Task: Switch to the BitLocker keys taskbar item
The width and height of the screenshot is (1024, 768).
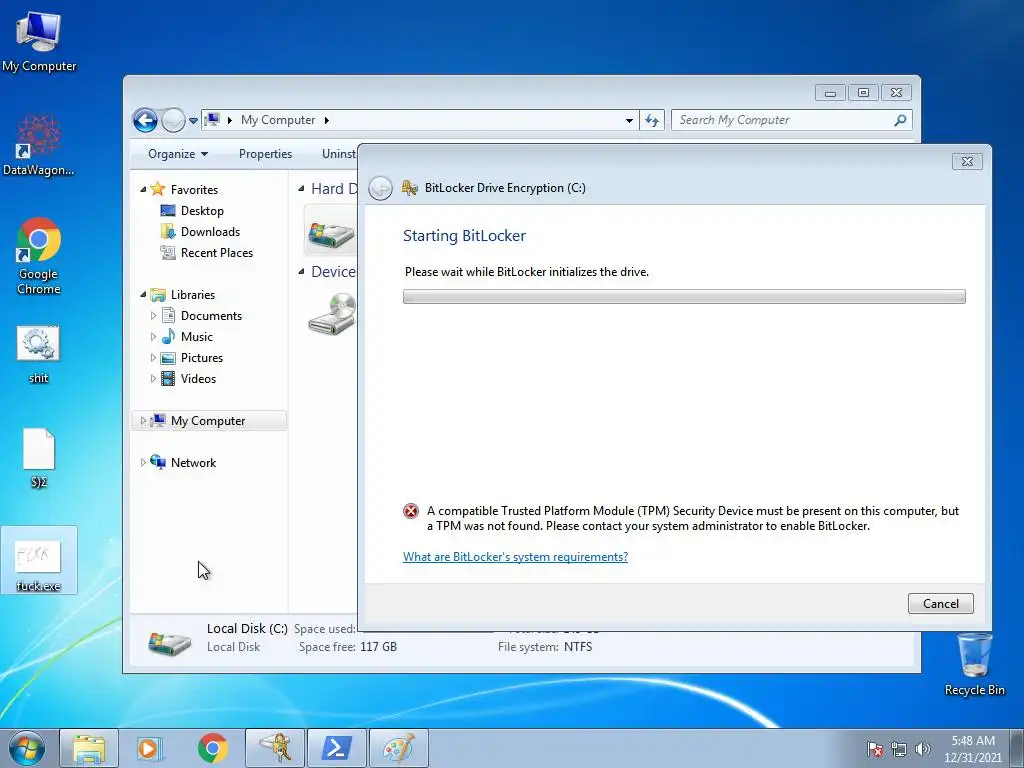Action: pyautogui.click(x=275, y=748)
